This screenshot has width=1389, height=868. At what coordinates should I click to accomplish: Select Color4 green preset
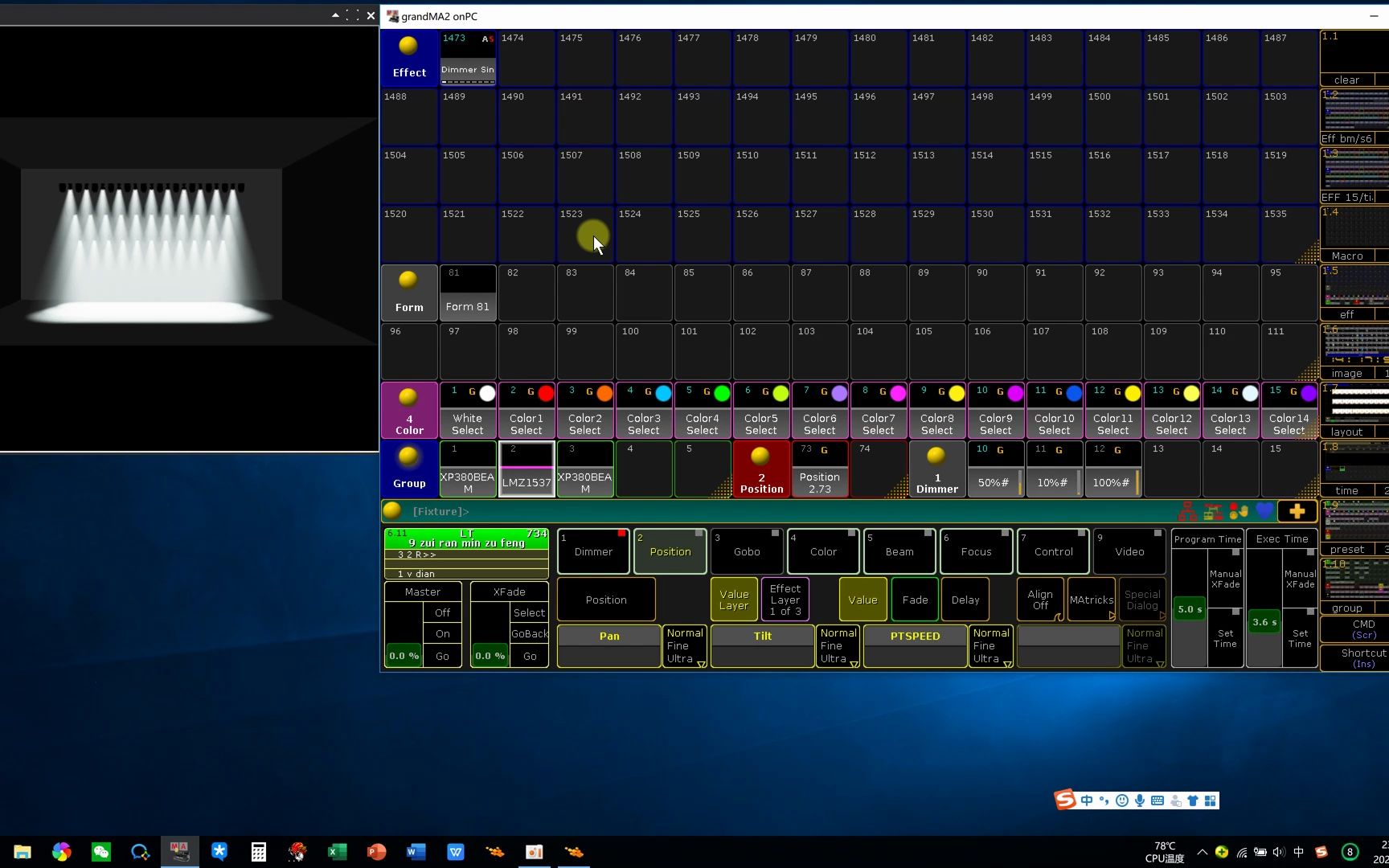(x=703, y=410)
